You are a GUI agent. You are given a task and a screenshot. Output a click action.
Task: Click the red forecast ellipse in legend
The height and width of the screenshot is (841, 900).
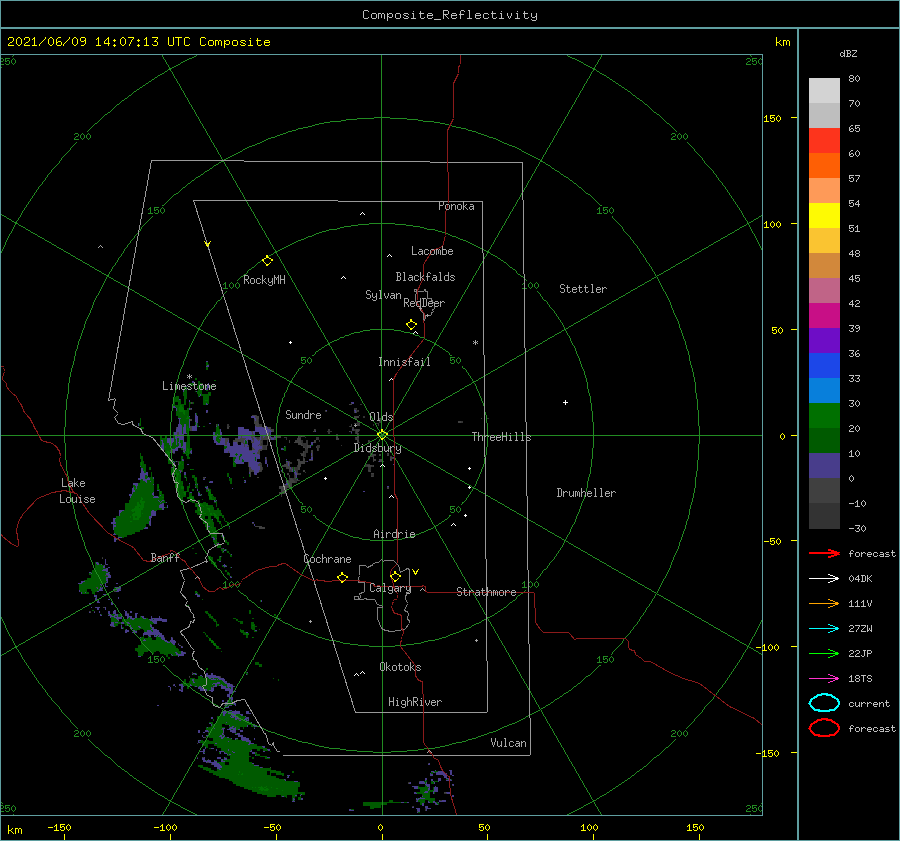(x=824, y=727)
